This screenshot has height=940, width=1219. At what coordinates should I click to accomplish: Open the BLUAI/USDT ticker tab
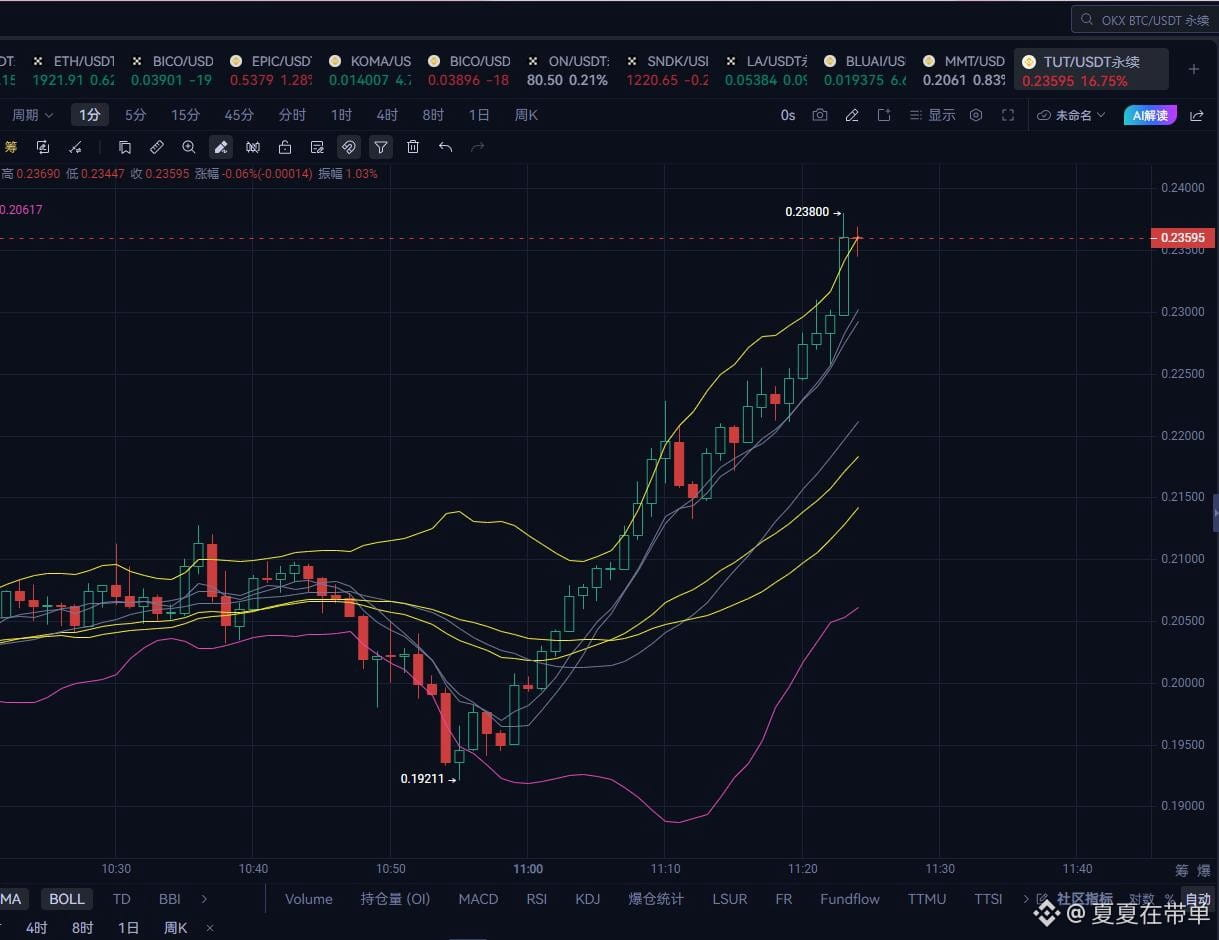(865, 70)
